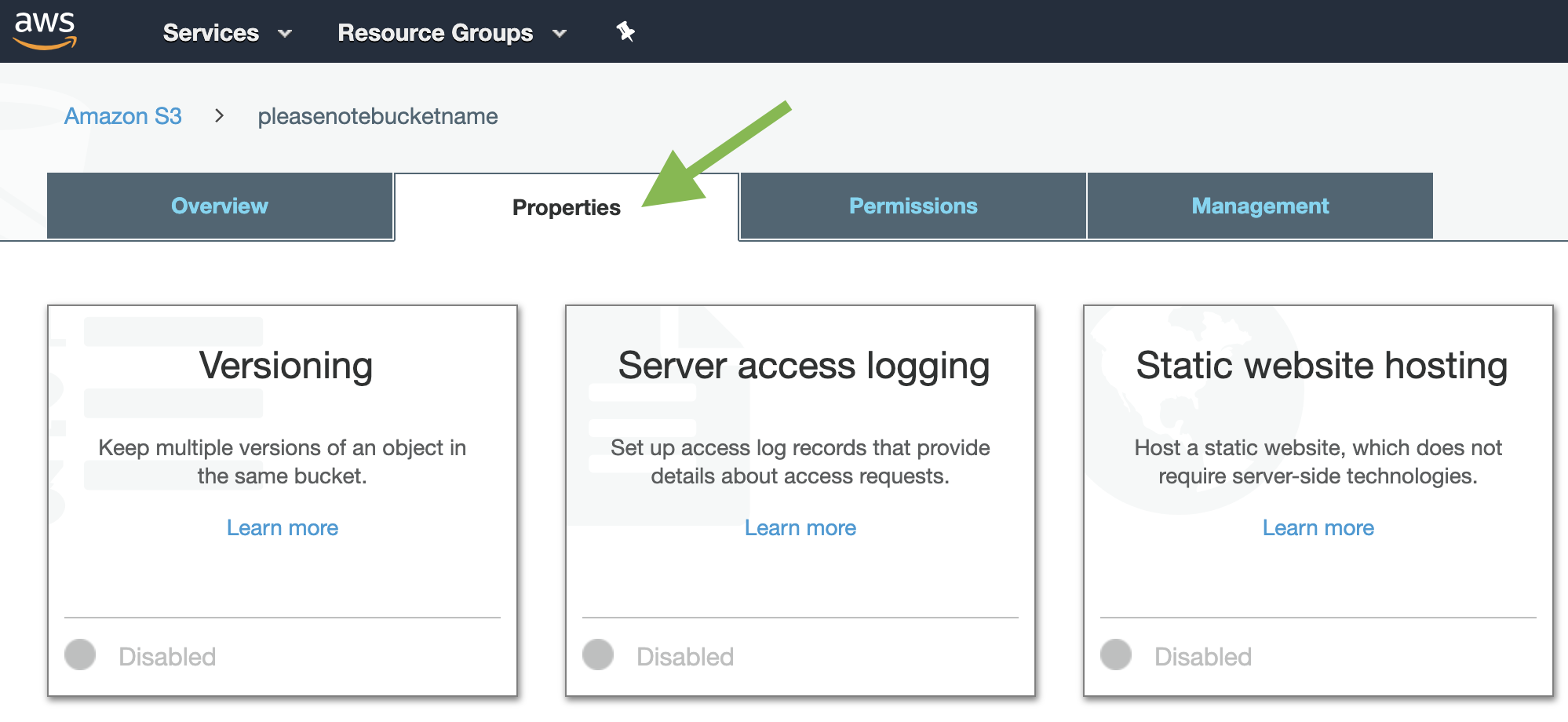Open the chevron next to Services

(286, 35)
